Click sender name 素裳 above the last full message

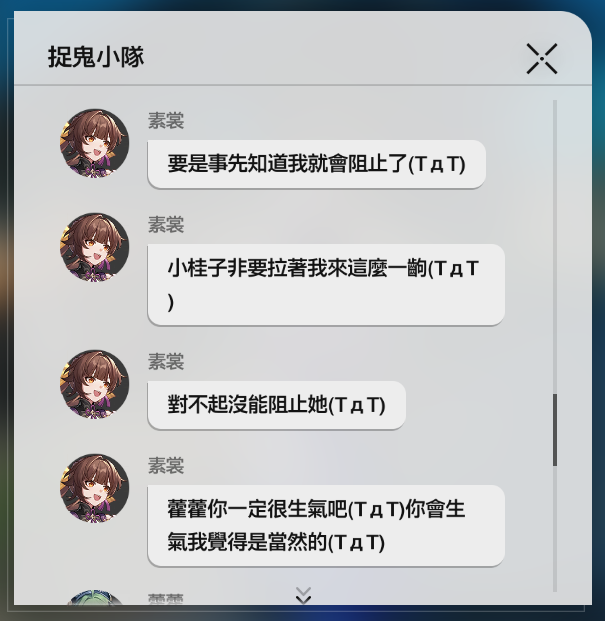(166, 465)
